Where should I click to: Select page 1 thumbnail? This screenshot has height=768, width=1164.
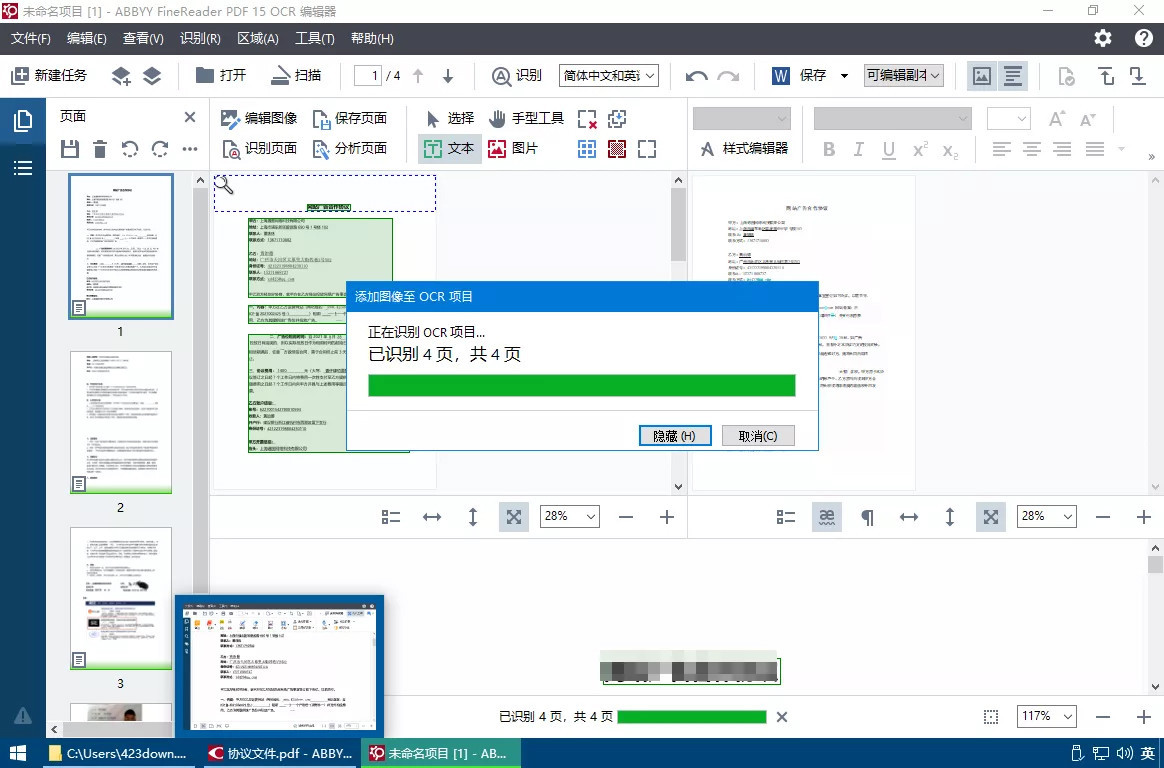pos(121,246)
